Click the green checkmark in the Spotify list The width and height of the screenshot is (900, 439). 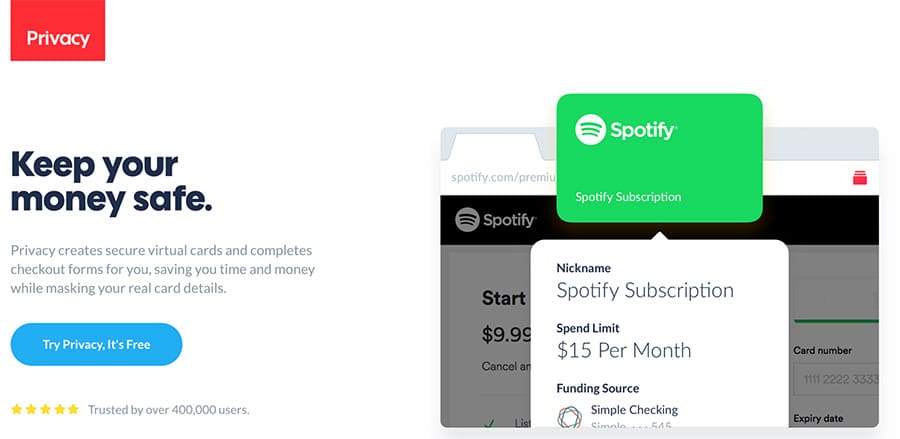click(489, 424)
